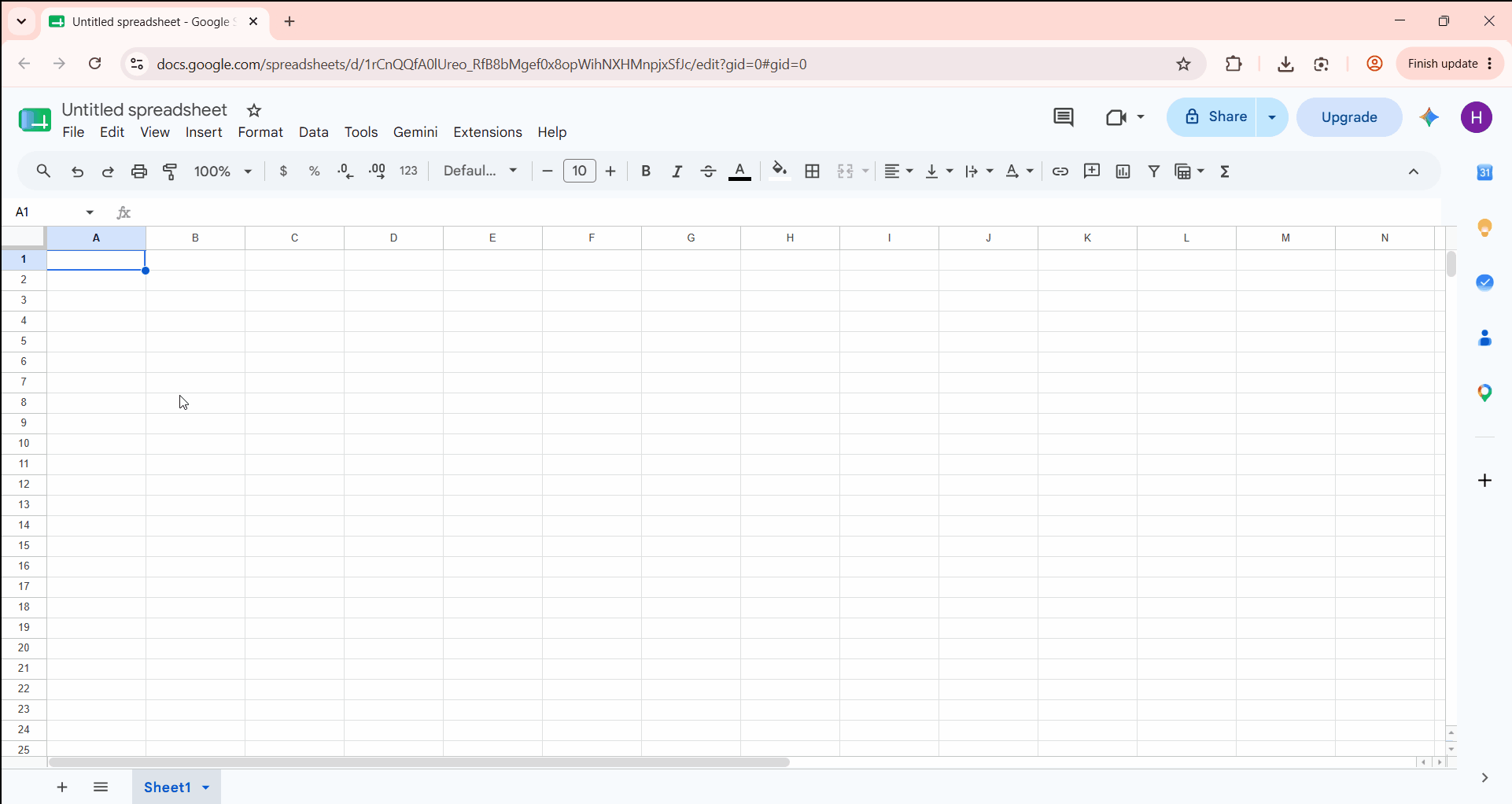Collapse the menus with the up chevron
The width and height of the screenshot is (1512, 804).
[1414, 171]
